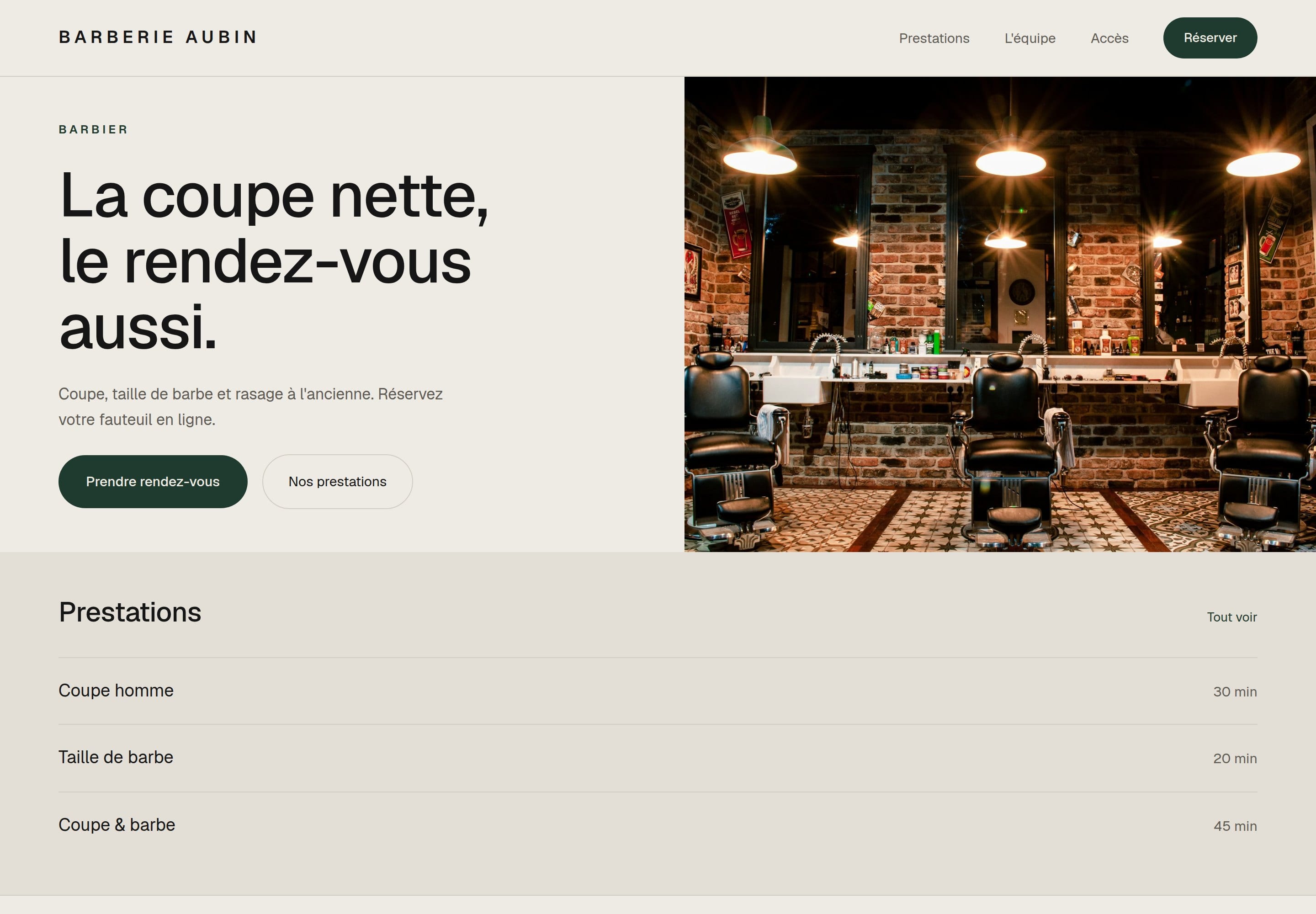This screenshot has width=1316, height=914.
Task: Follow the Tout voir link
Action: click(1232, 617)
